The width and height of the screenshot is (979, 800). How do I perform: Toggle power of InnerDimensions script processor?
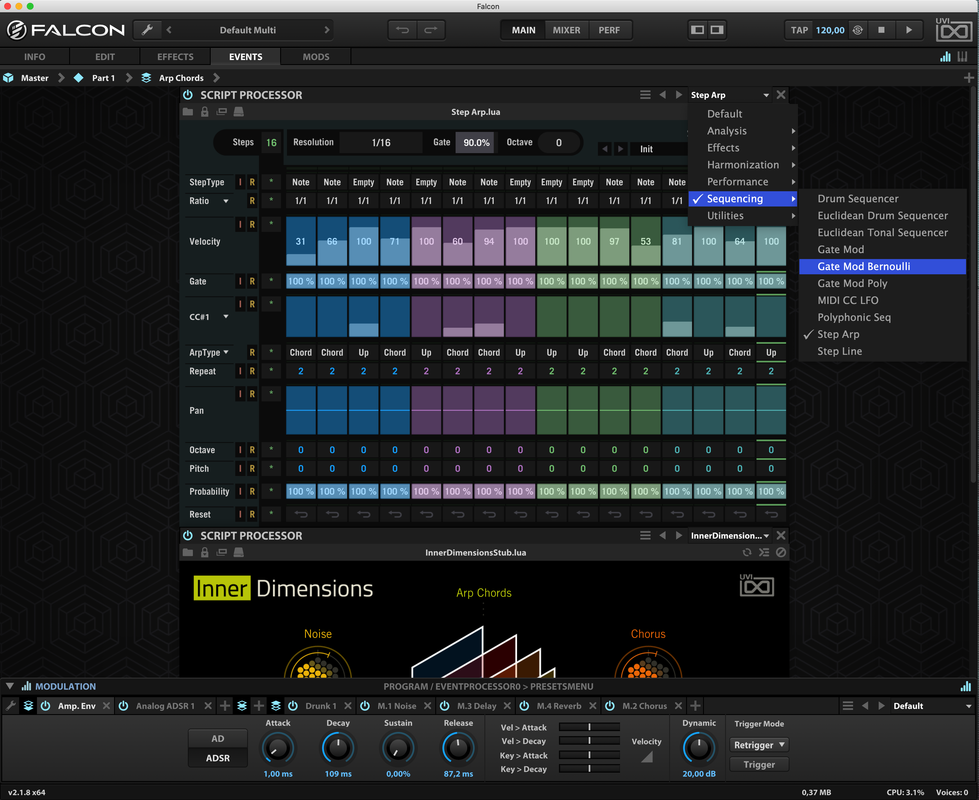pos(188,535)
